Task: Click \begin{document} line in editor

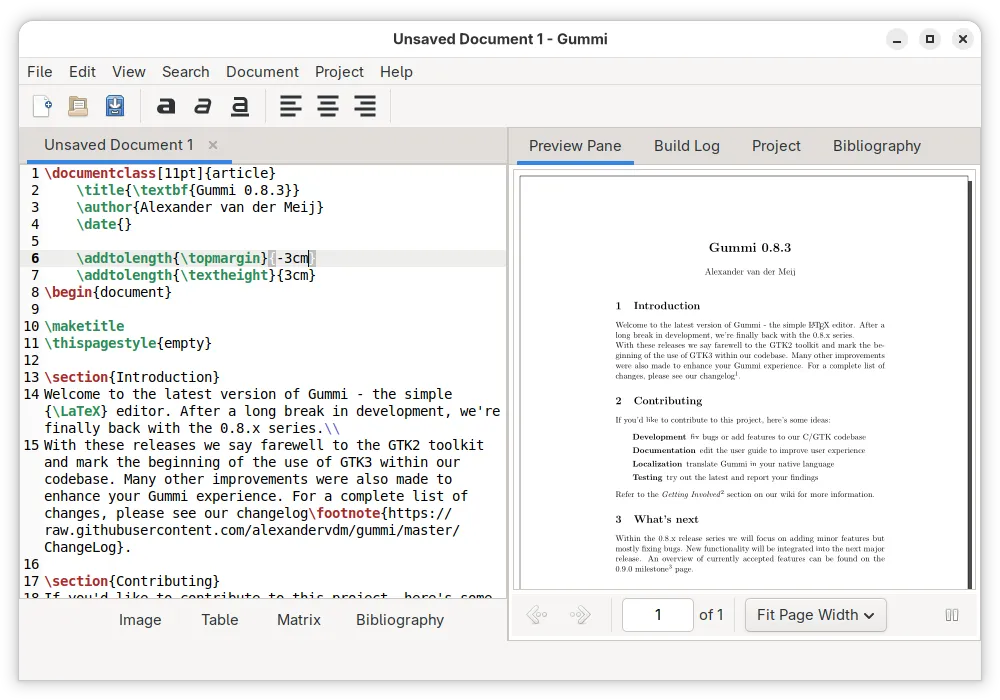Action: coord(108,292)
